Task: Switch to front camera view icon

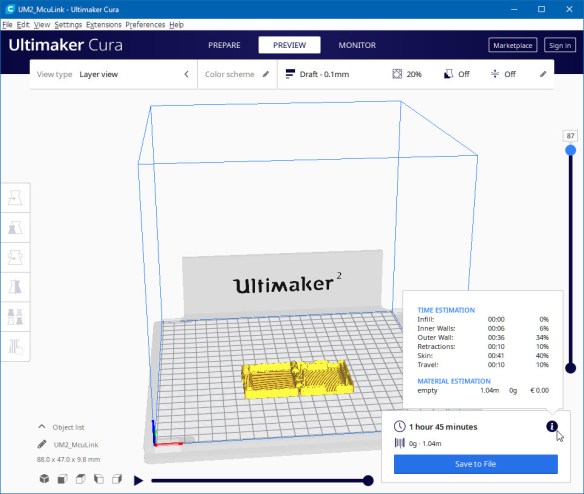Action: [x=62, y=479]
